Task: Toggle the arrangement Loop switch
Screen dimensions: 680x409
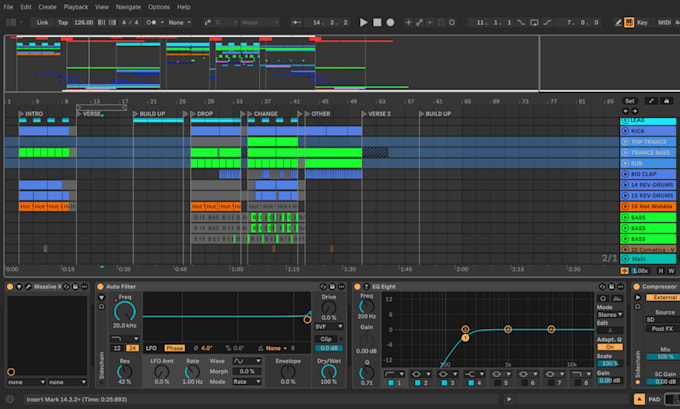Action: [x=534, y=22]
